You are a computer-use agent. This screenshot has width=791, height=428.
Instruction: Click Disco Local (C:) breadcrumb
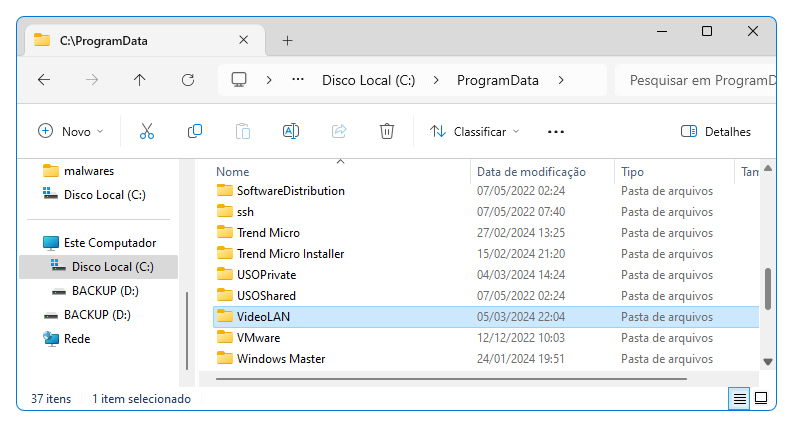(368, 80)
